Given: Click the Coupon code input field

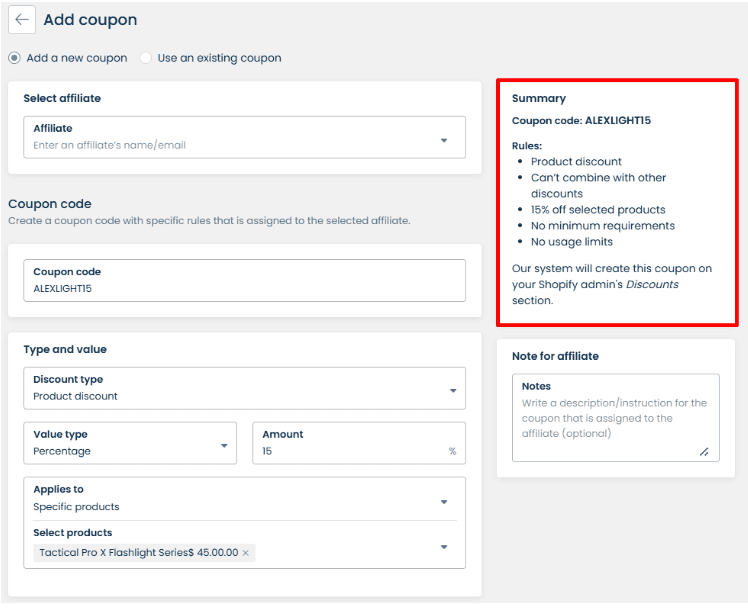Looking at the screenshot, I should coord(244,288).
